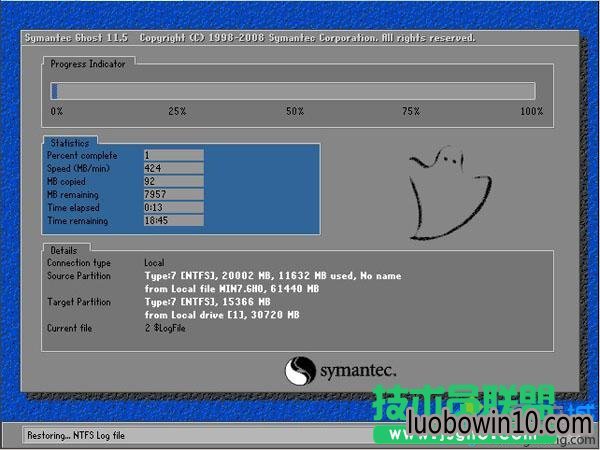
Task: Click the 50% progress scale marker
Action: tap(295, 111)
